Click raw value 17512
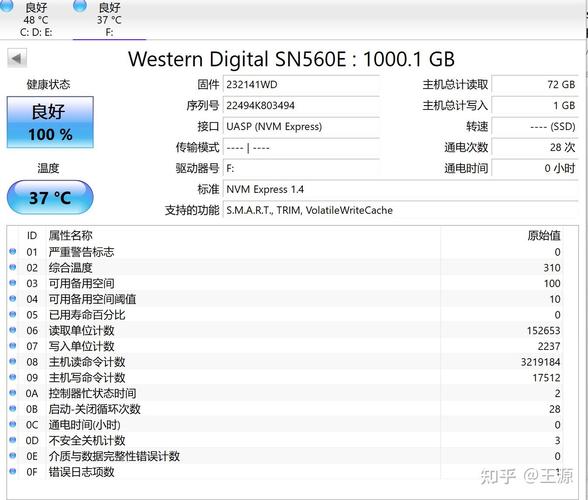 546,378
